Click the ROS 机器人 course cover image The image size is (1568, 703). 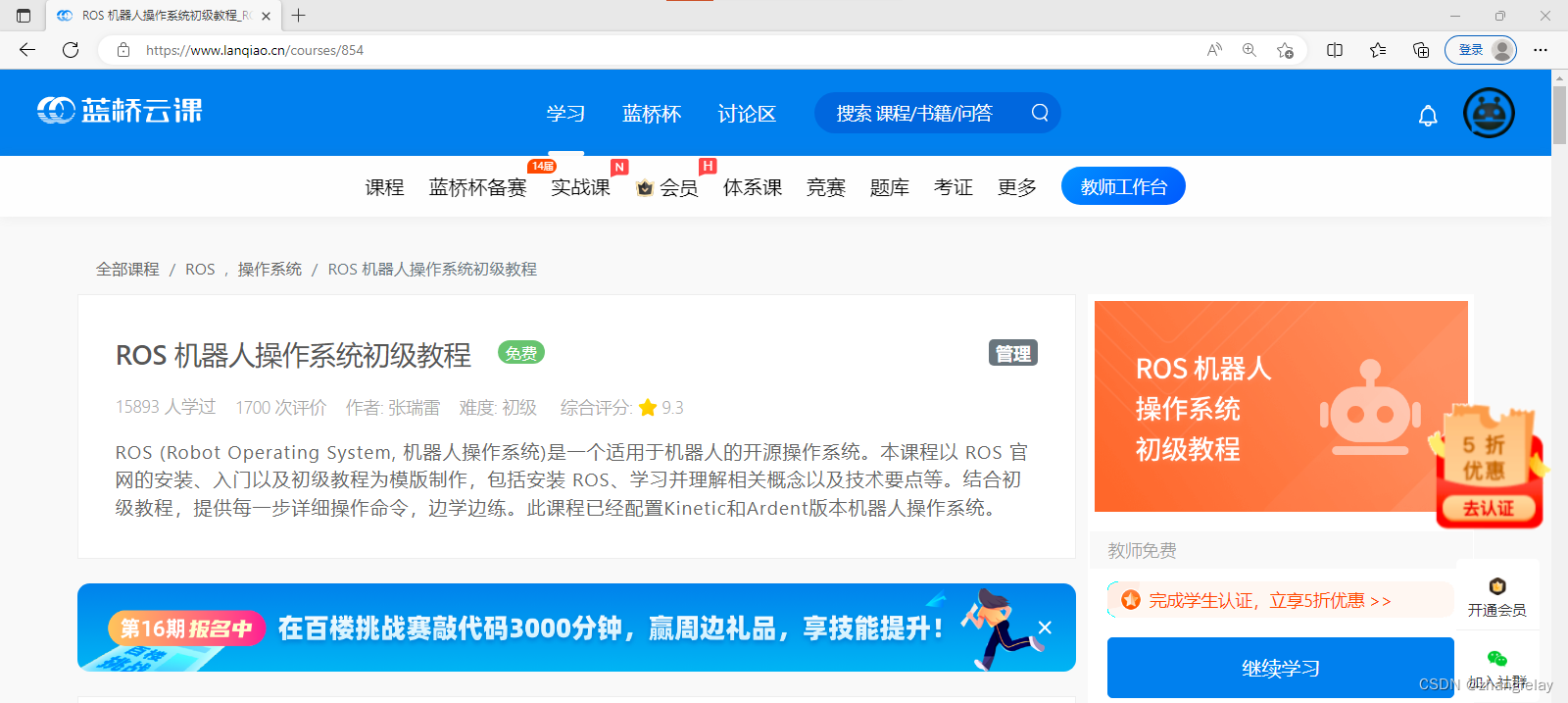(x=1281, y=406)
